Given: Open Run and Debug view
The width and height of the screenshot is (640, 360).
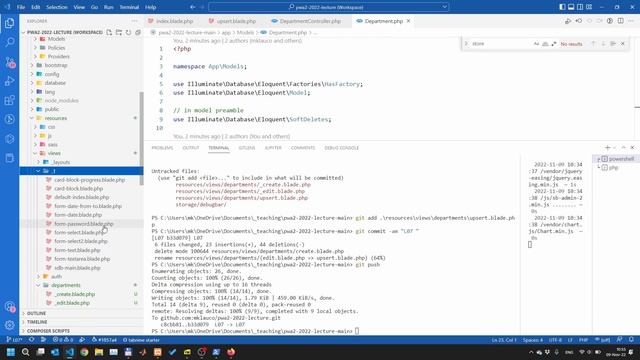Looking at the screenshot, I should point(9,81).
